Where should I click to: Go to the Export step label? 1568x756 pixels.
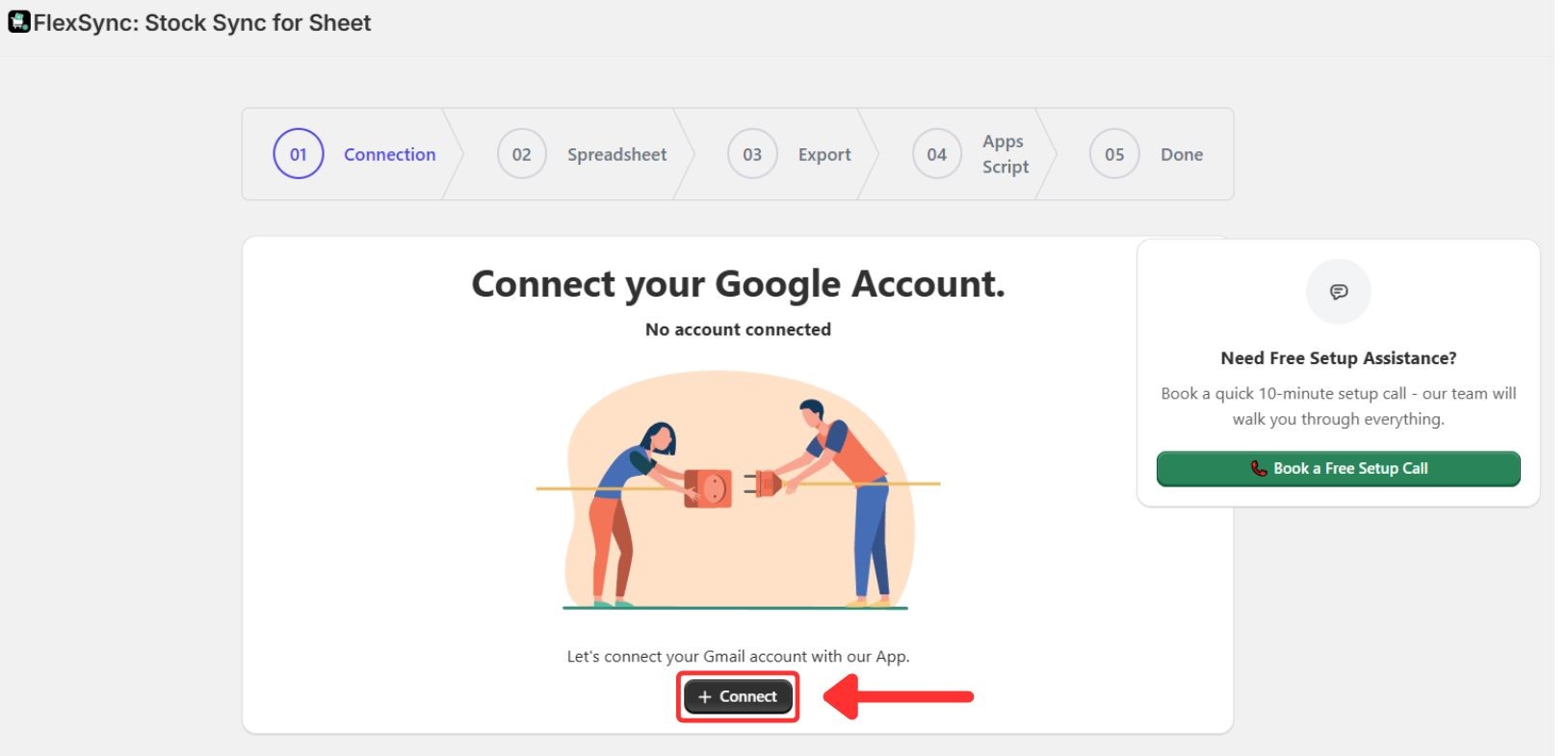tap(824, 154)
